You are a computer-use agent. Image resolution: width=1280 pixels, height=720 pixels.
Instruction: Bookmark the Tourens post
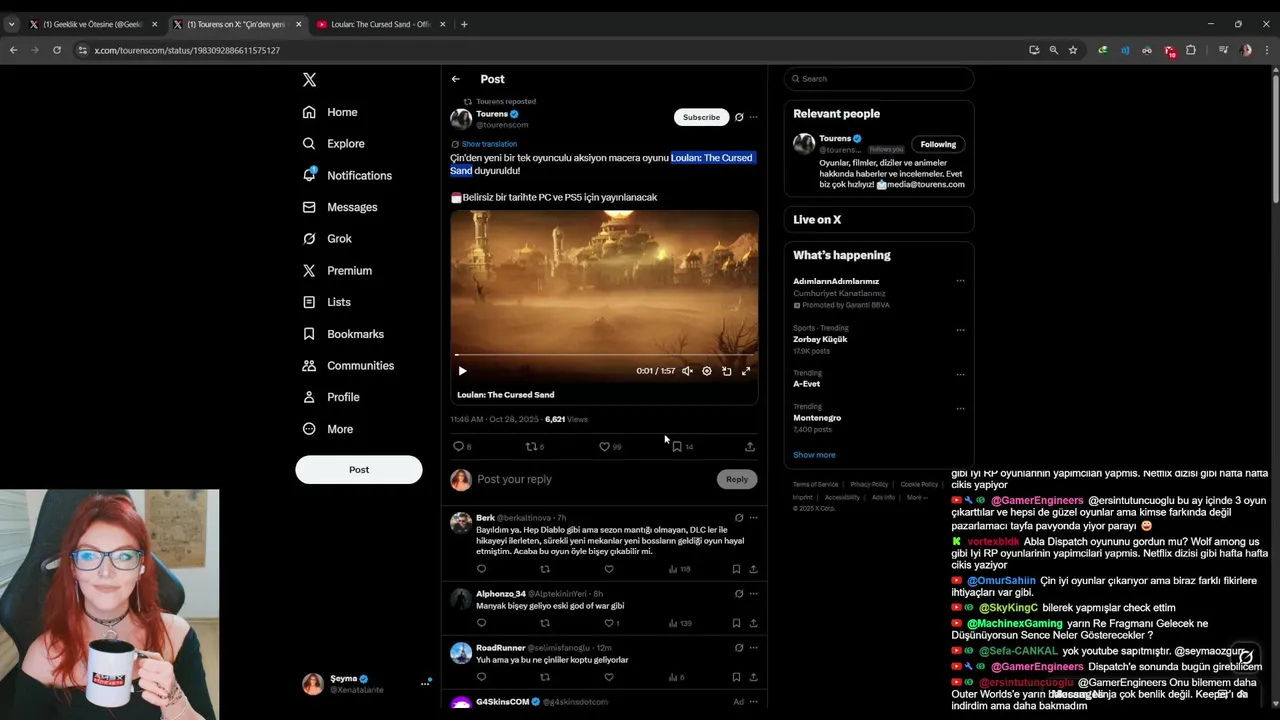click(677, 447)
